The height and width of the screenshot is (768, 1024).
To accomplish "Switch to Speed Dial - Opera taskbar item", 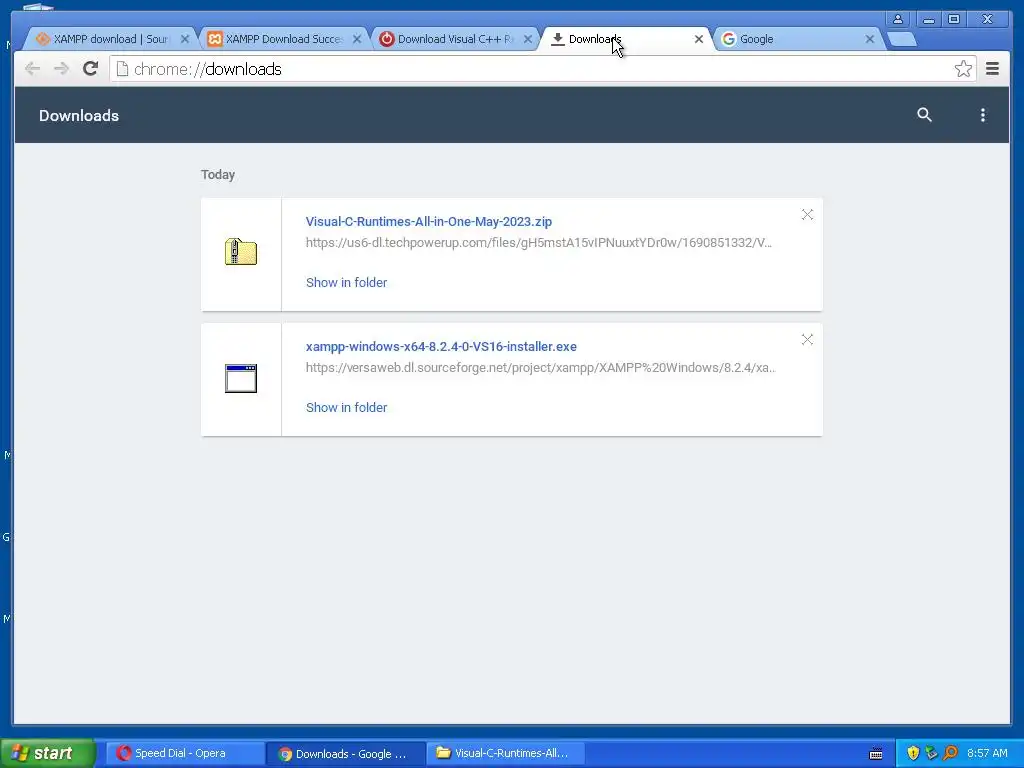I will coord(186,754).
